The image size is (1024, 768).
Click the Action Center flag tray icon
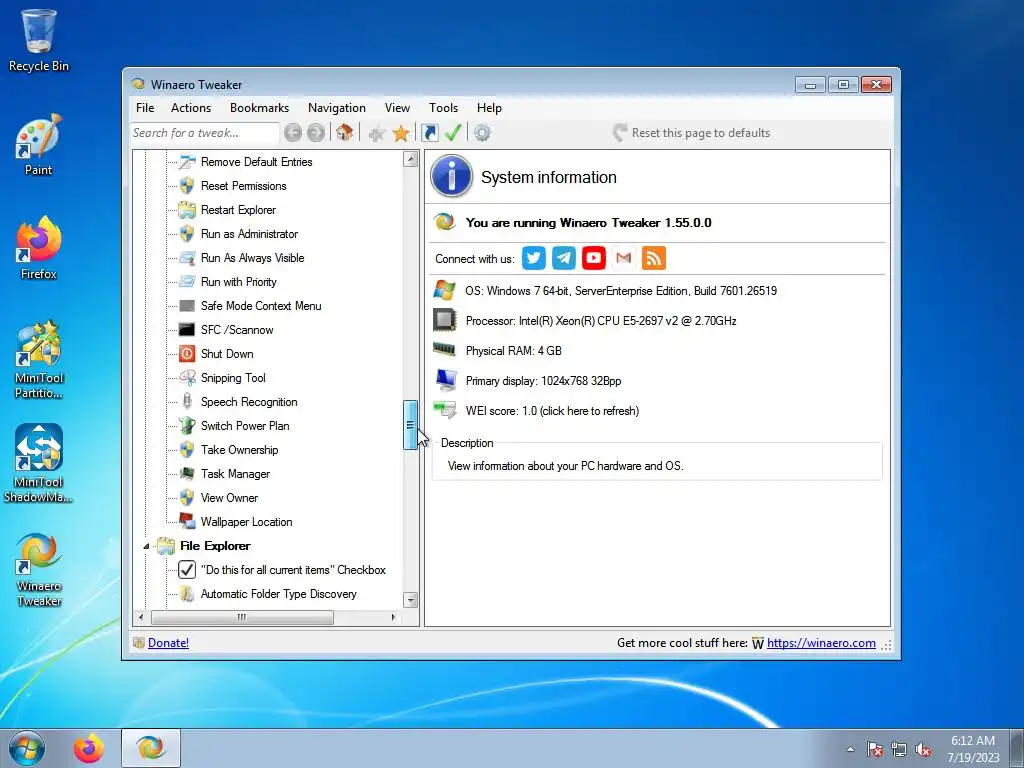(x=874, y=750)
